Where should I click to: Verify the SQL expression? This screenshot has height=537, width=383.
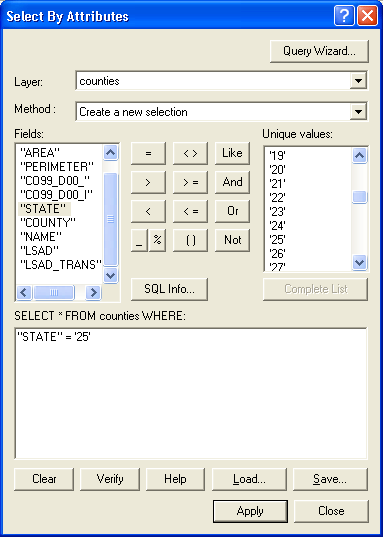click(x=110, y=479)
